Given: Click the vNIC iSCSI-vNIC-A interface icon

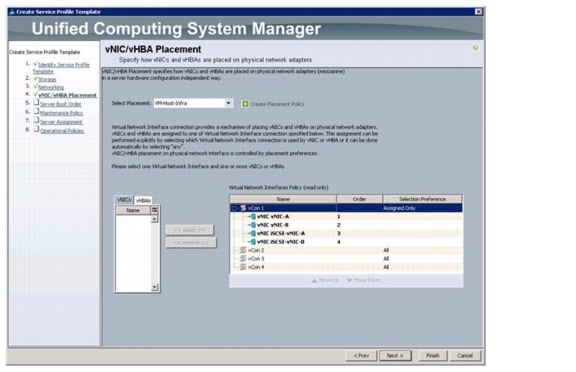Looking at the screenshot, I should tap(252, 234).
